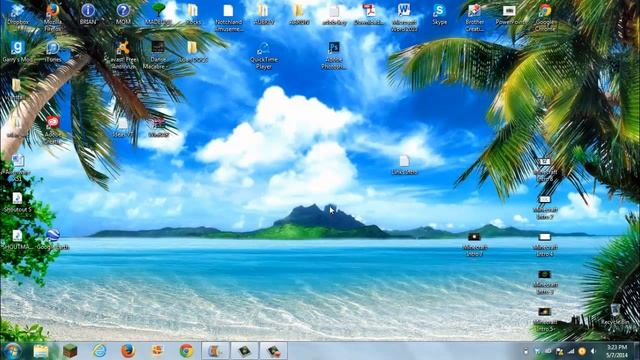Launch the Skype desktop shortcut
This screenshot has height=360, width=640.
point(439,14)
